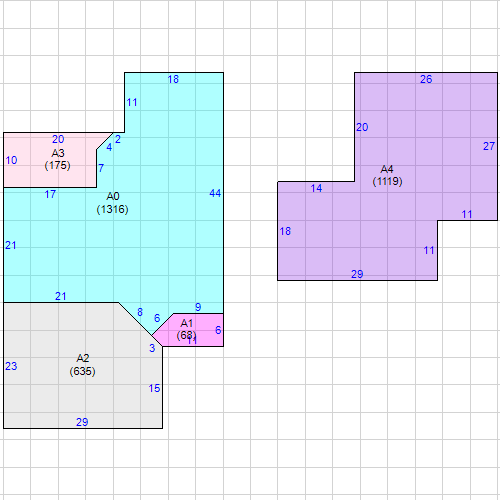Viewport: 500px width, 500px height.
Task: Click the 10 dimension on A3
Action: (11, 160)
